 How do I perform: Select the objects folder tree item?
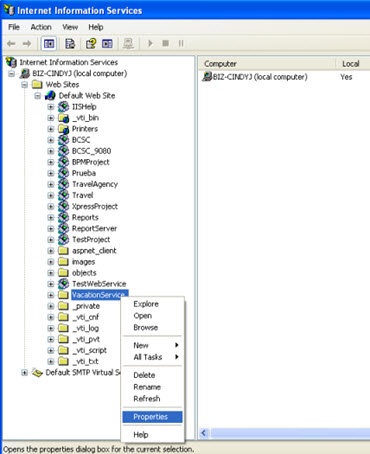coord(84,273)
